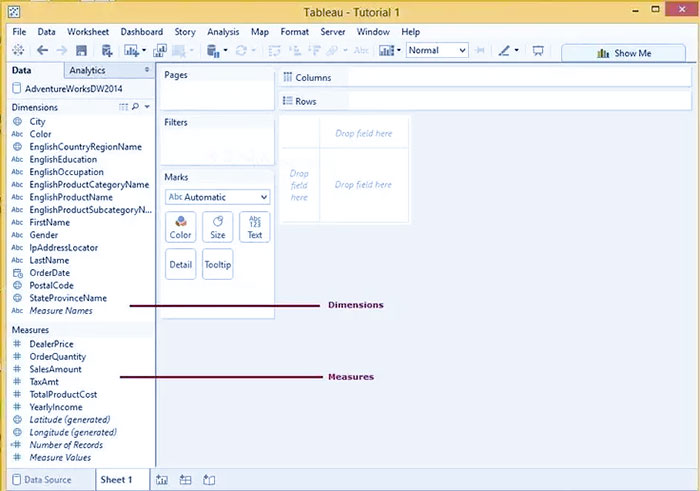Enter presentation mode
The height and width of the screenshot is (491, 700).
[x=538, y=50]
